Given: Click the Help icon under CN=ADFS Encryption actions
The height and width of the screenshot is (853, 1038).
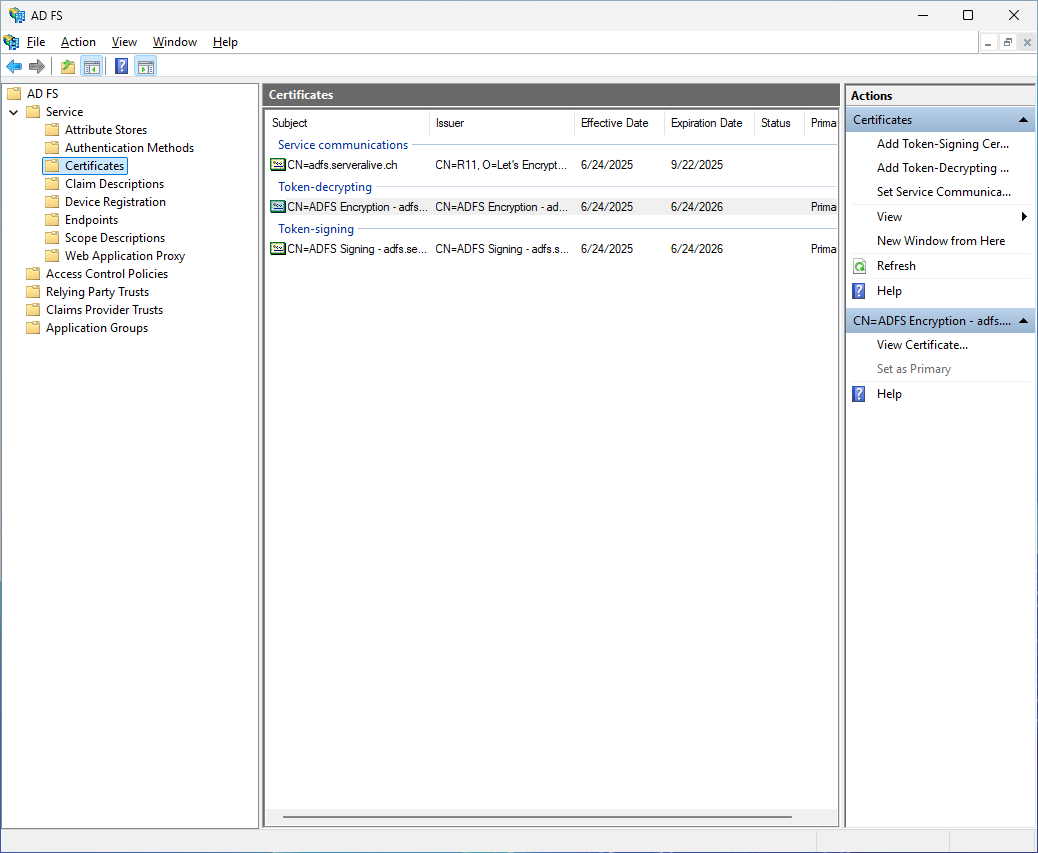Looking at the screenshot, I should click(859, 394).
